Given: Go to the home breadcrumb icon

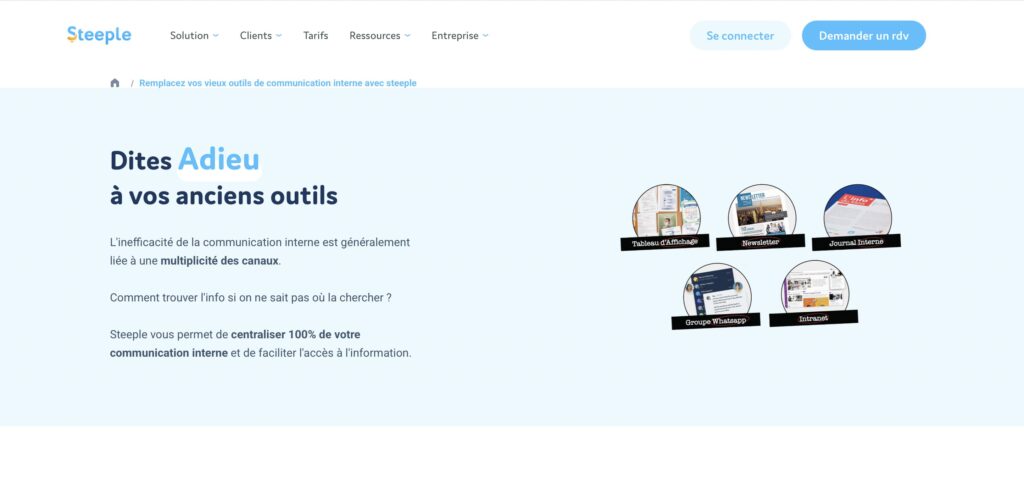Looking at the screenshot, I should [x=115, y=83].
